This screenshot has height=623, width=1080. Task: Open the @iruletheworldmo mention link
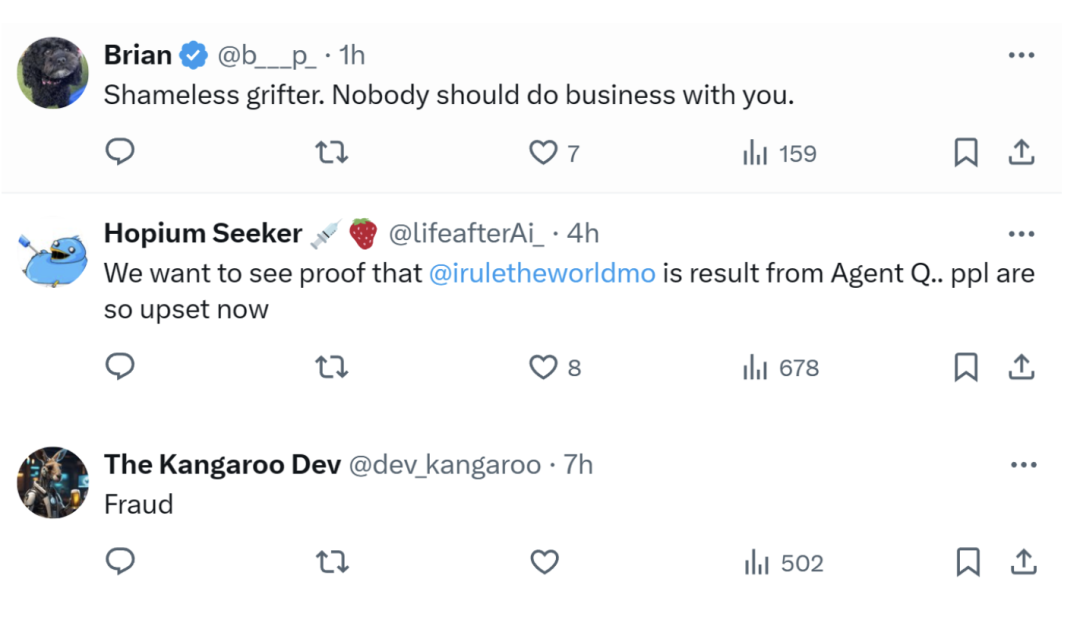pyautogui.click(x=542, y=273)
